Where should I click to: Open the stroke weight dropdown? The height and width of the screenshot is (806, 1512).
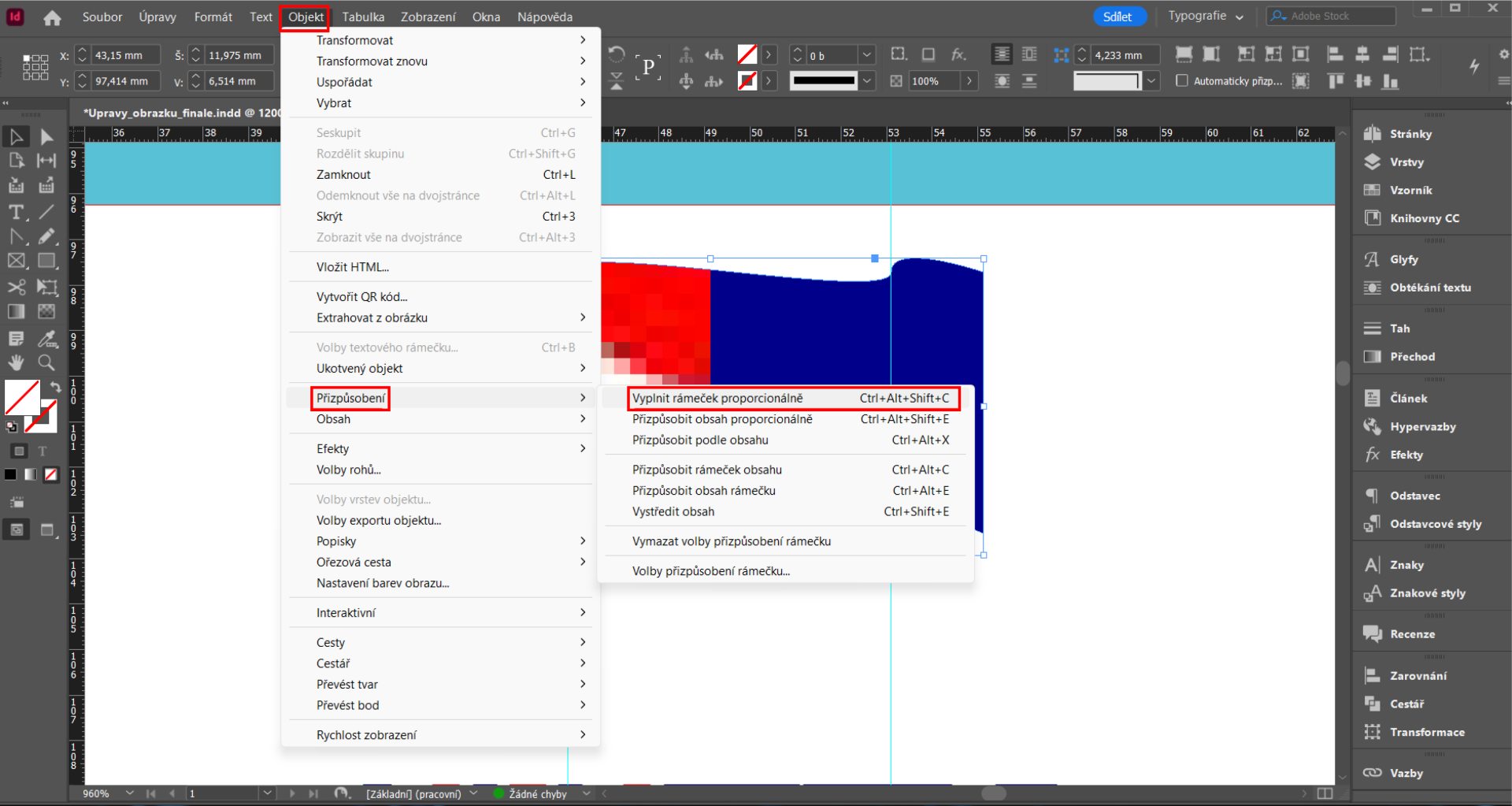[x=867, y=80]
